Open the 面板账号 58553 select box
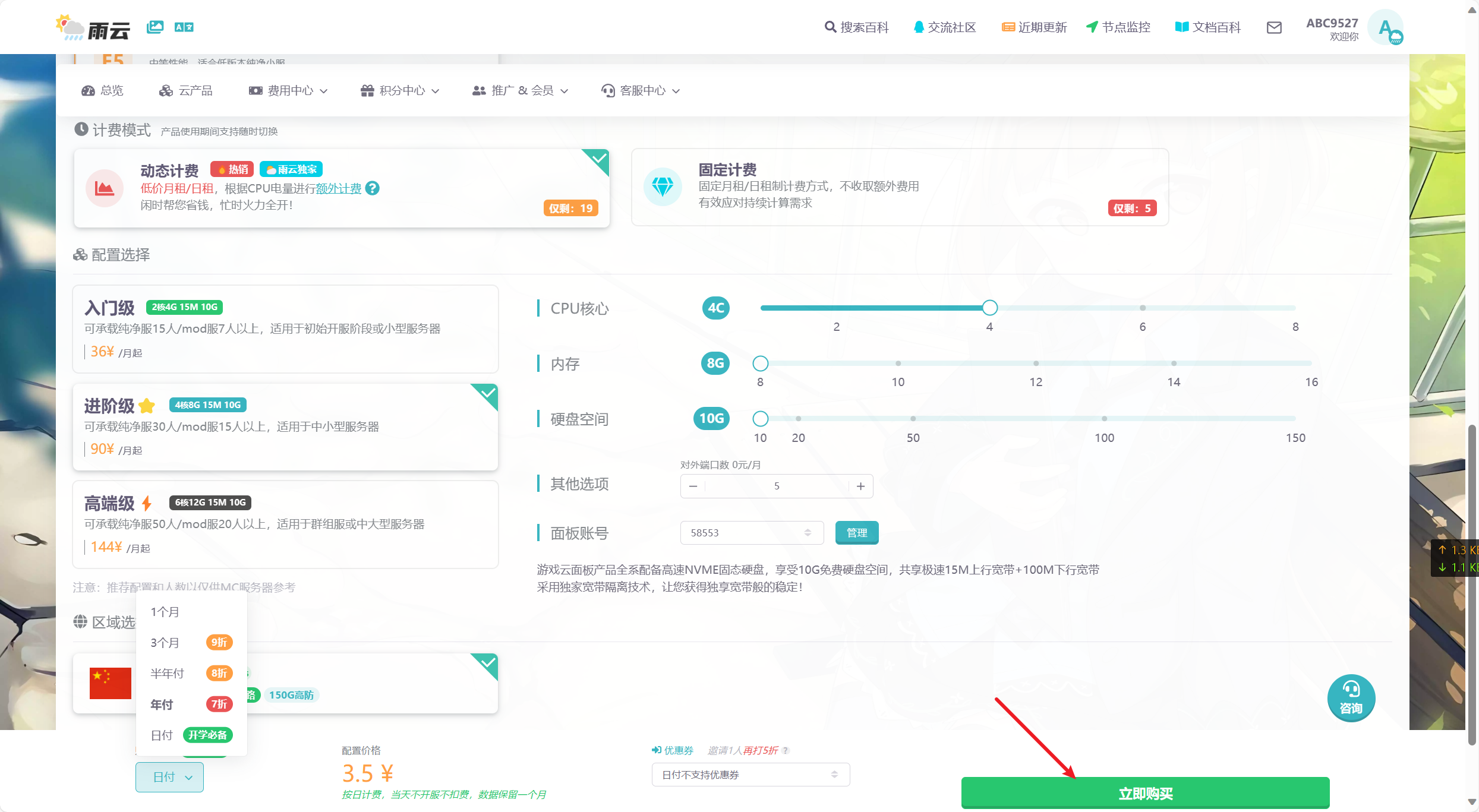This screenshot has width=1479, height=812. pyautogui.click(x=751, y=533)
